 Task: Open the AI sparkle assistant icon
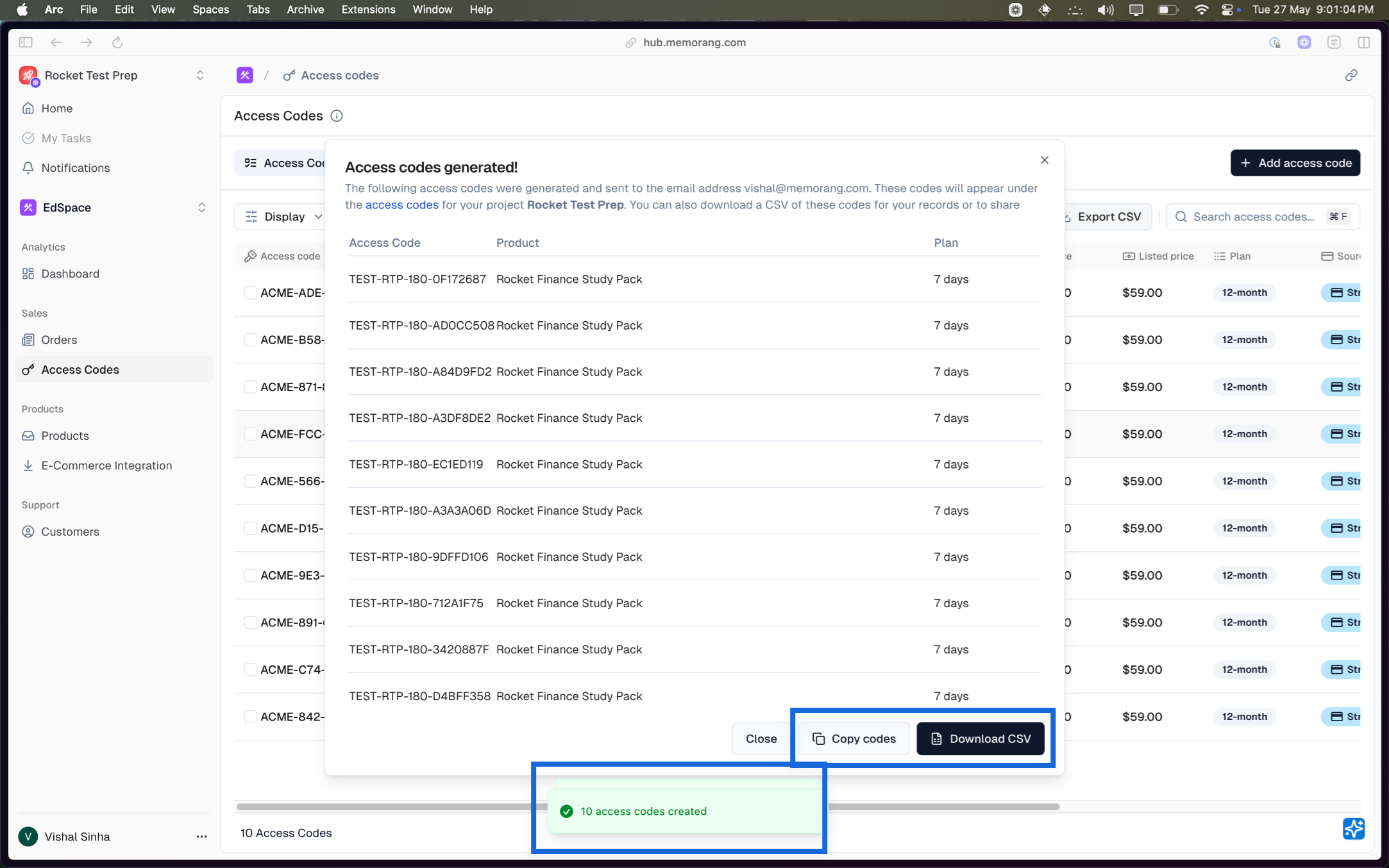(1353, 828)
